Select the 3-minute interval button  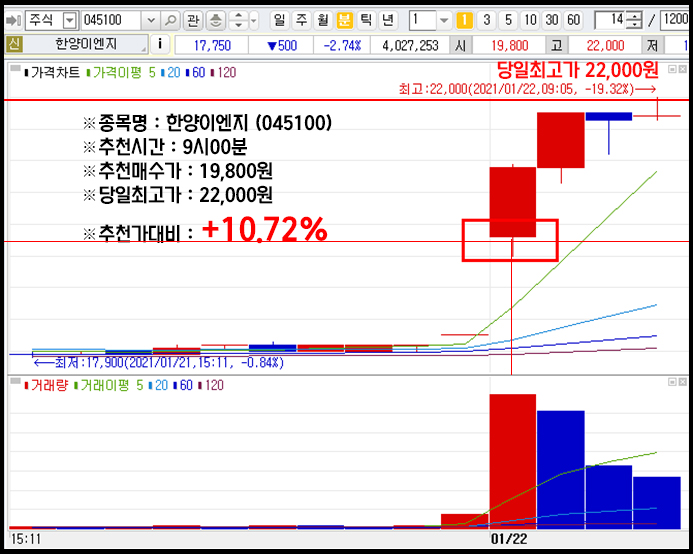click(x=487, y=20)
